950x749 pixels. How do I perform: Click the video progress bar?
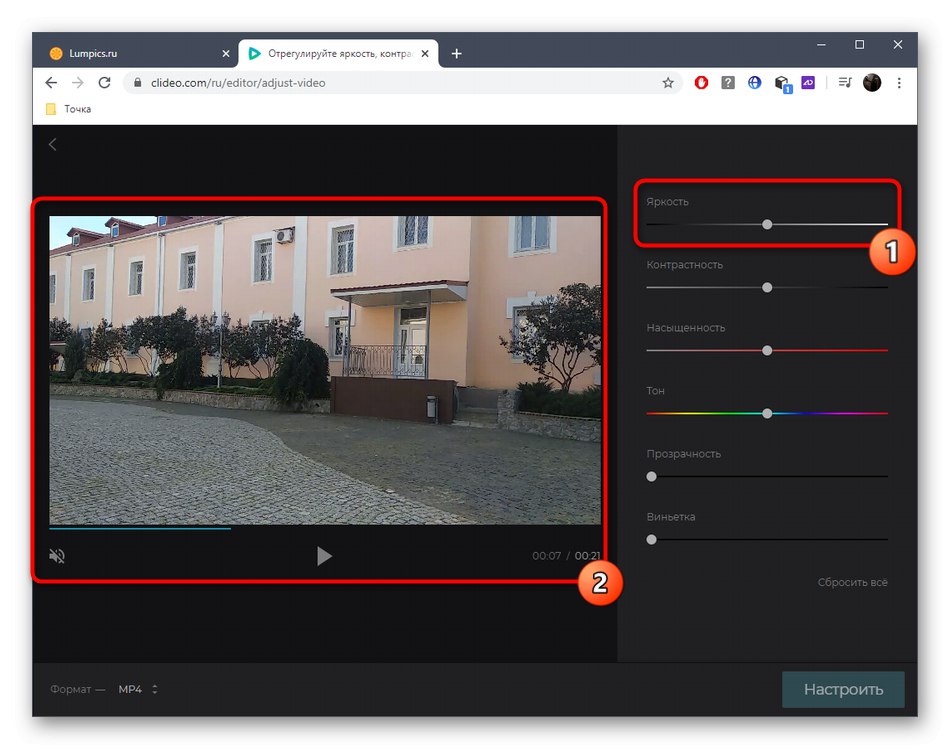pos(325,528)
